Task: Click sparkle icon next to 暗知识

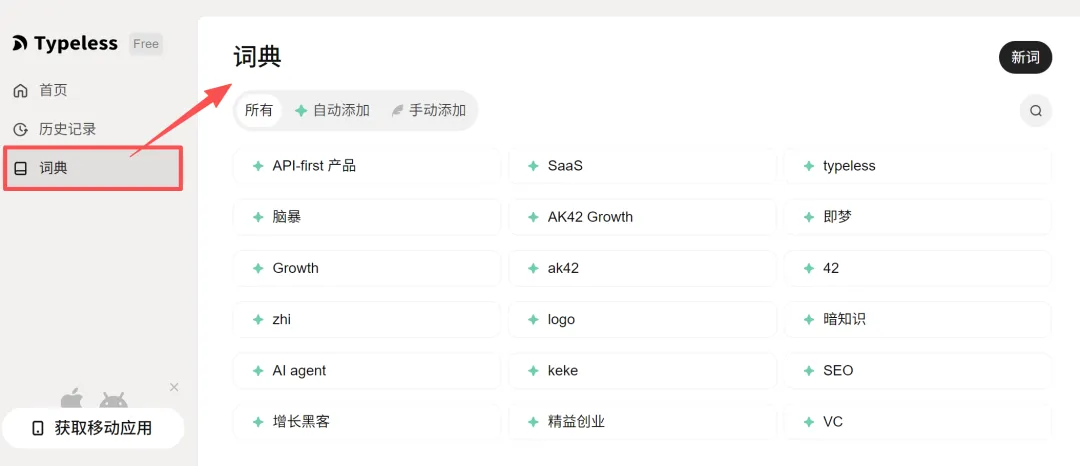Action: tap(809, 319)
